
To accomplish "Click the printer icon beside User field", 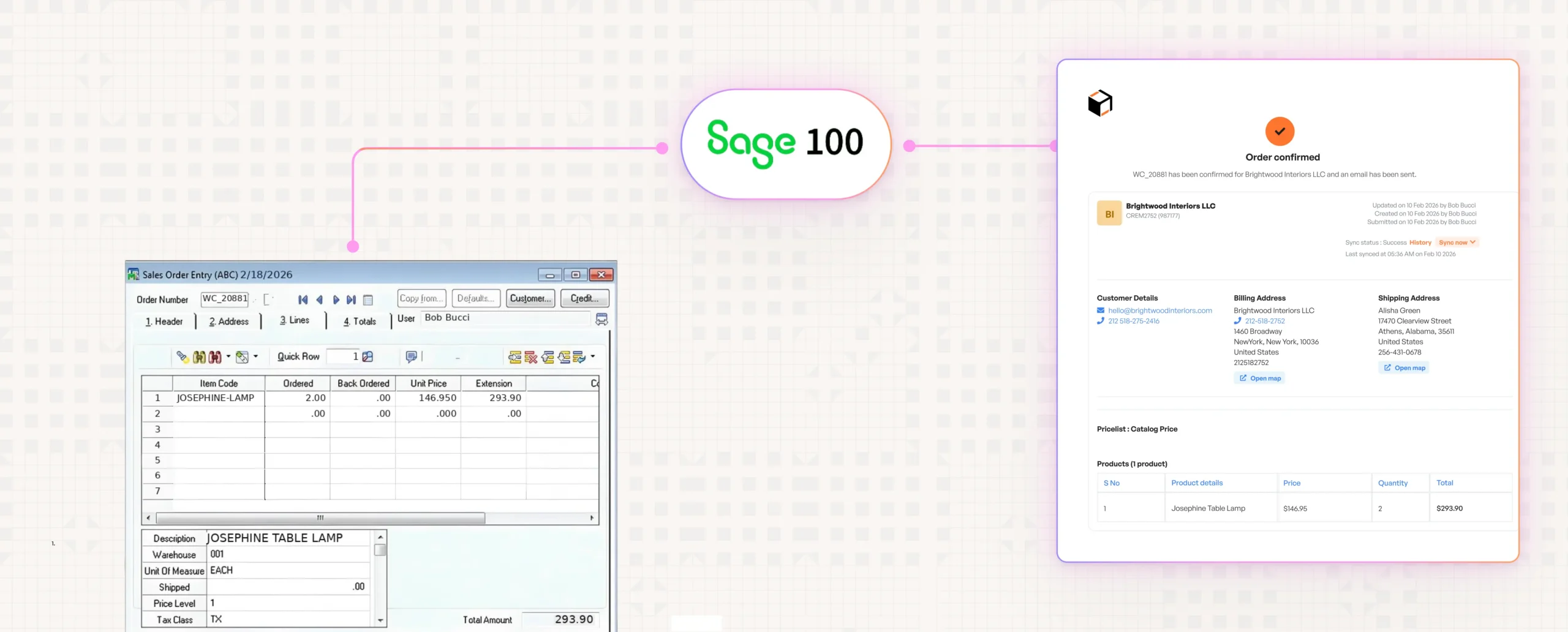I will 602,319.
